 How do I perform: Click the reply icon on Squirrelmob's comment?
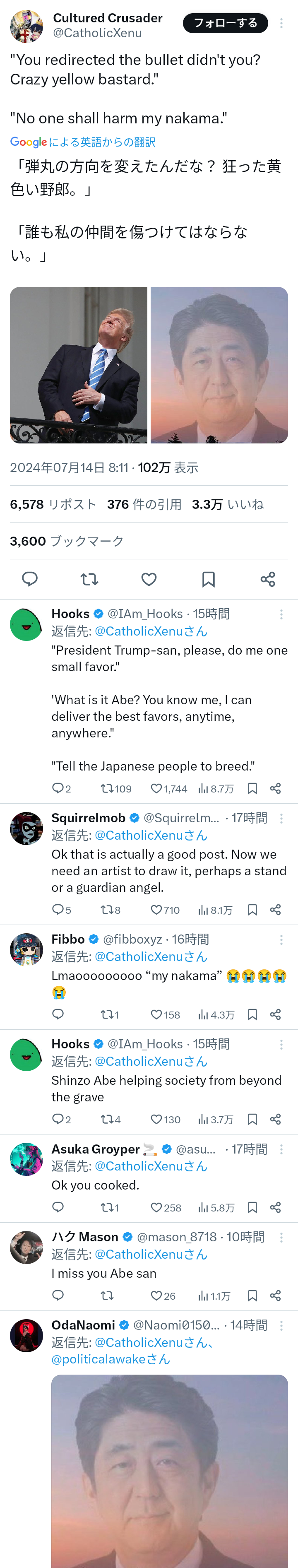pyautogui.click(x=58, y=909)
